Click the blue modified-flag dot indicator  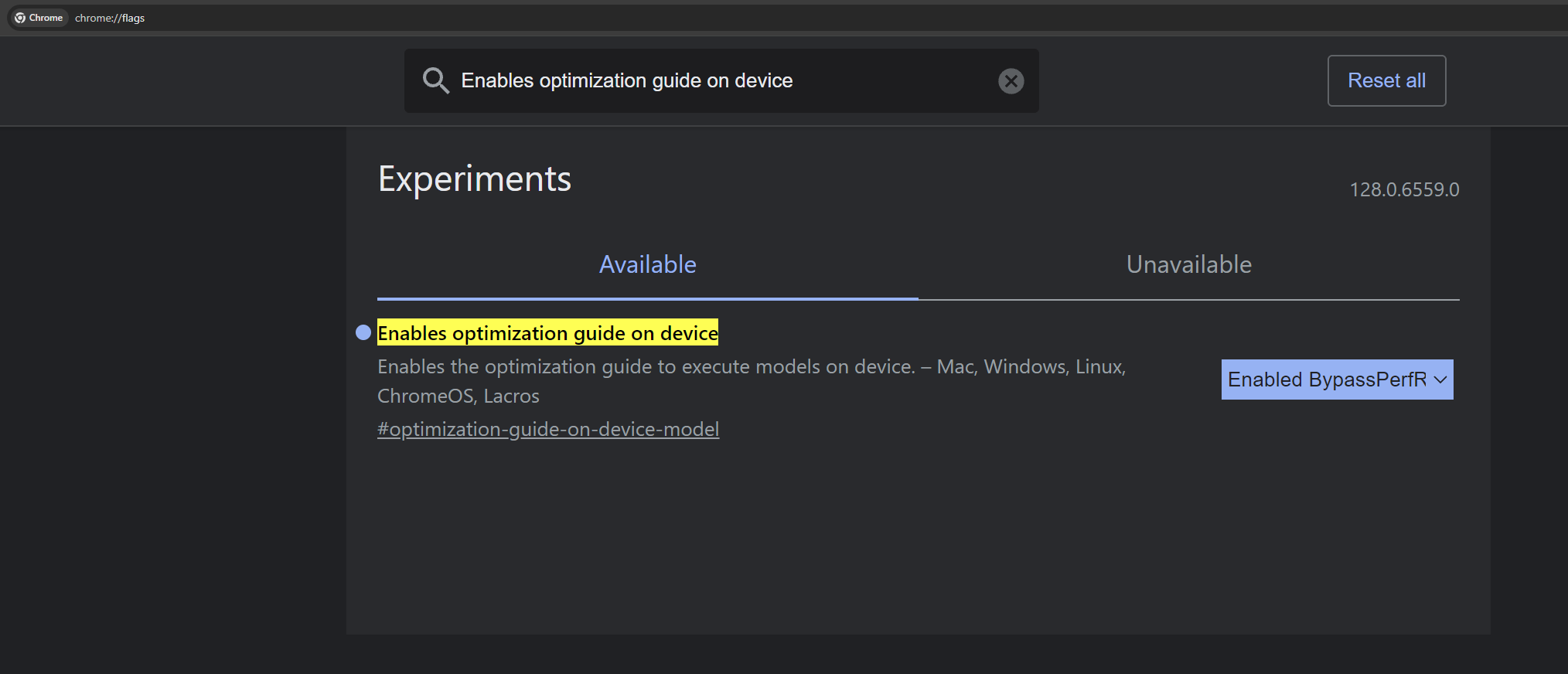(x=363, y=332)
